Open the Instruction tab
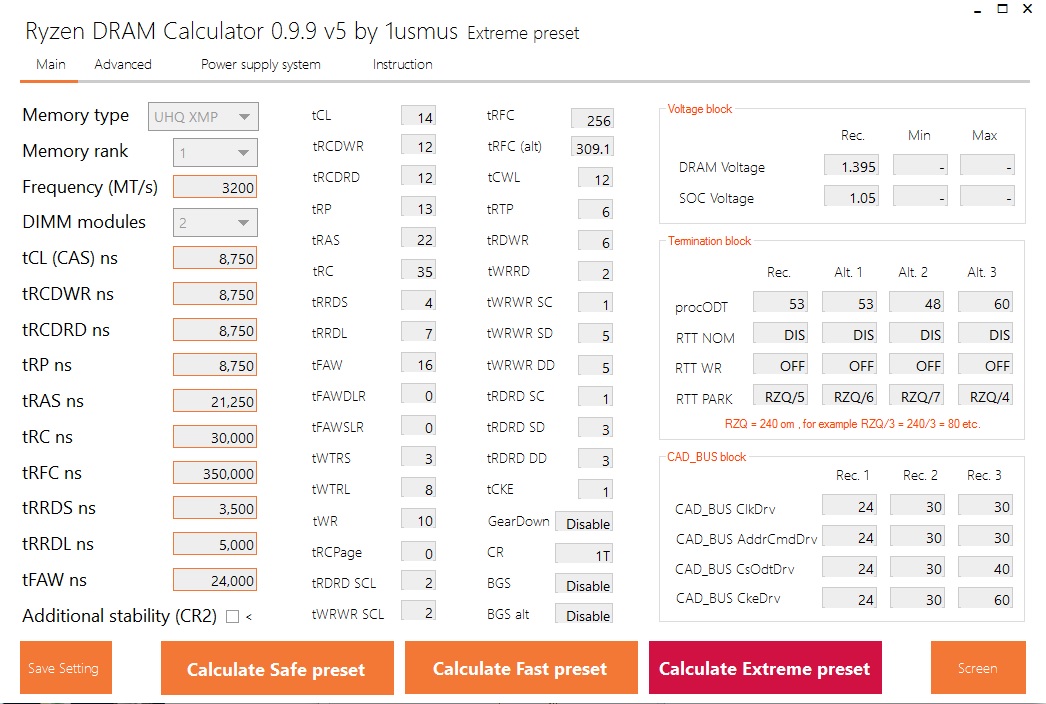1046x704 pixels. [x=402, y=64]
